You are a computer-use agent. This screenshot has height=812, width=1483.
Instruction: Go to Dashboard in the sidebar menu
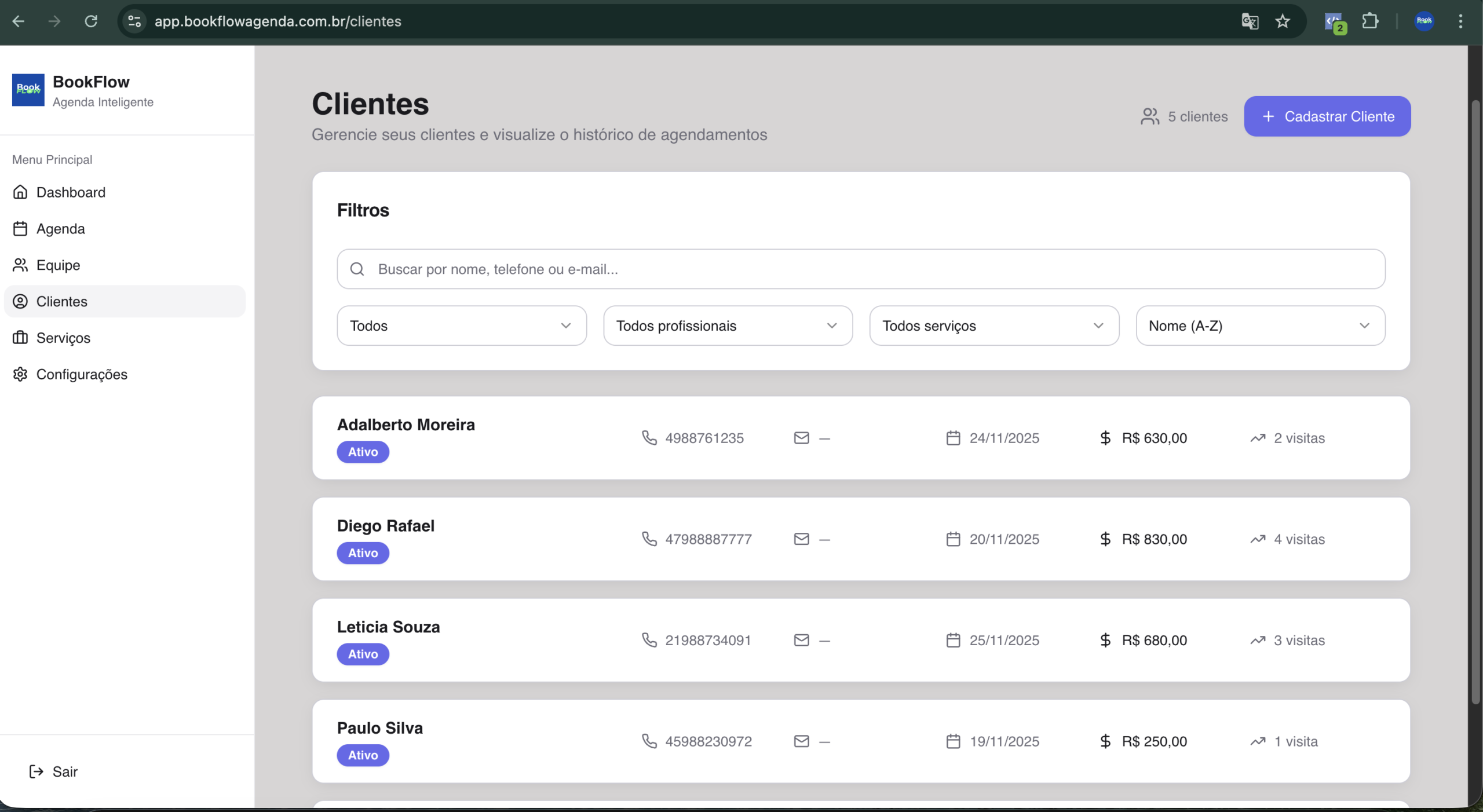pyautogui.click(x=71, y=192)
